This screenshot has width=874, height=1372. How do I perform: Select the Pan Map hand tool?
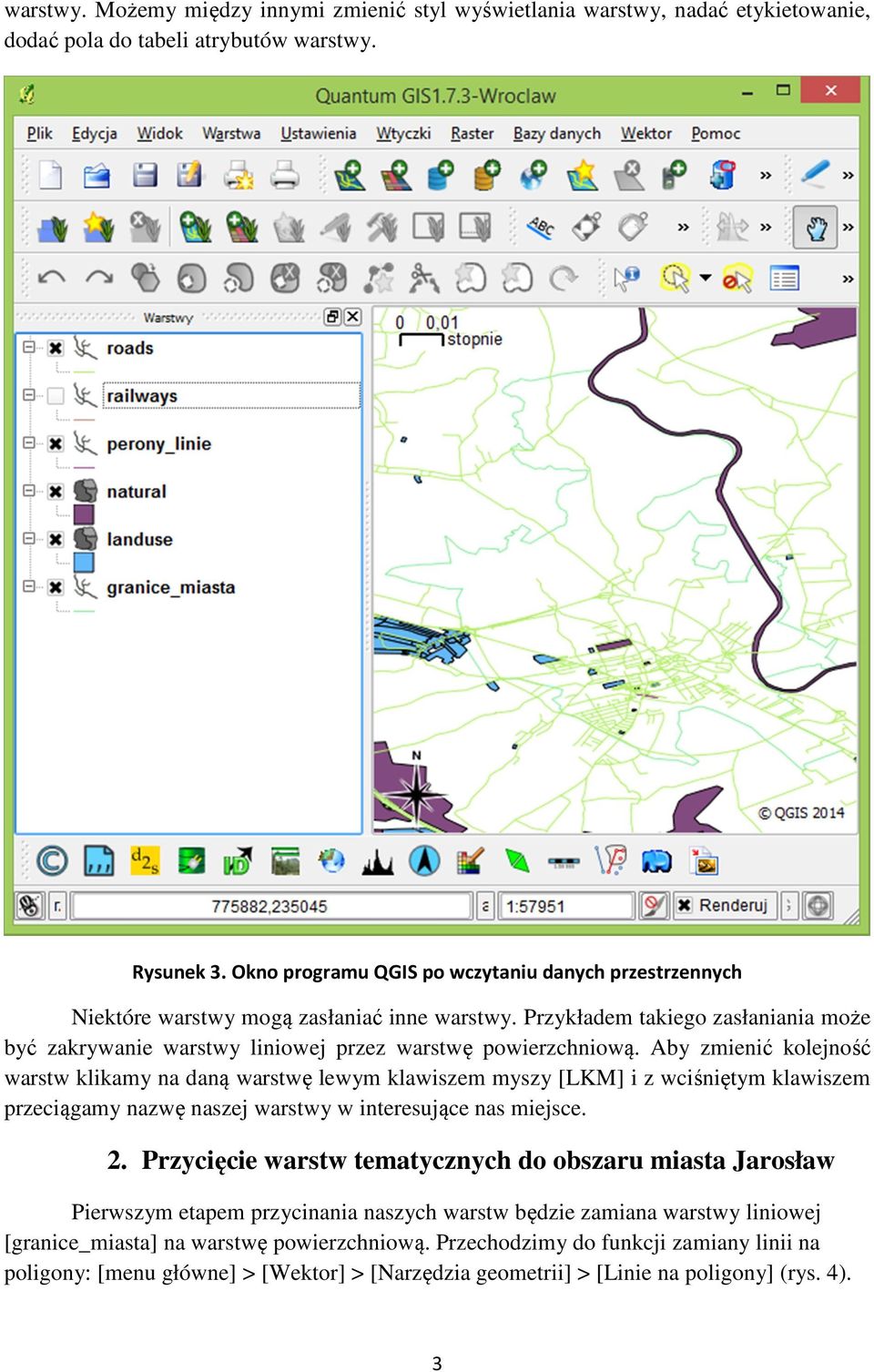pos(815,227)
